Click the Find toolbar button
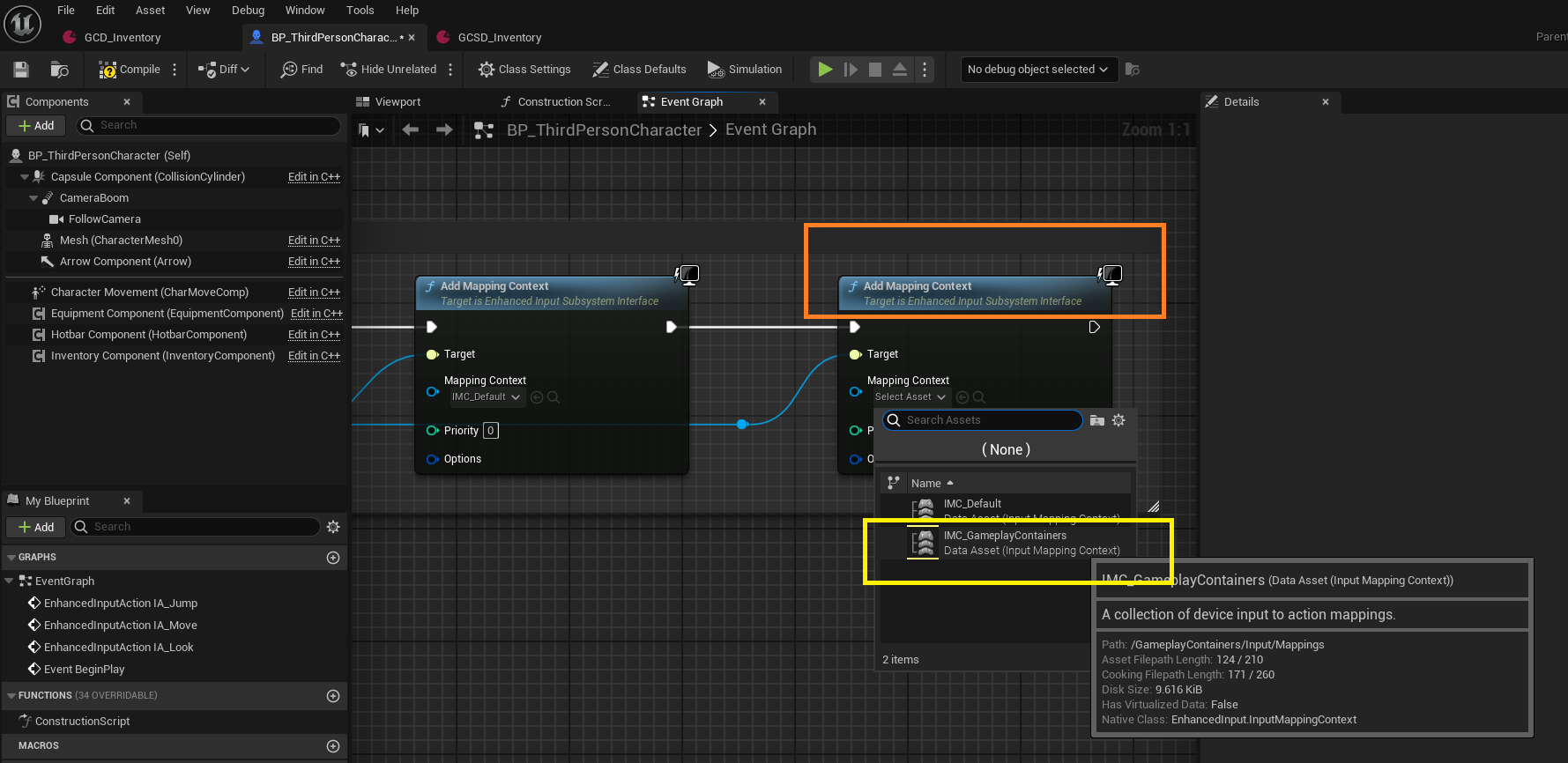 click(301, 70)
